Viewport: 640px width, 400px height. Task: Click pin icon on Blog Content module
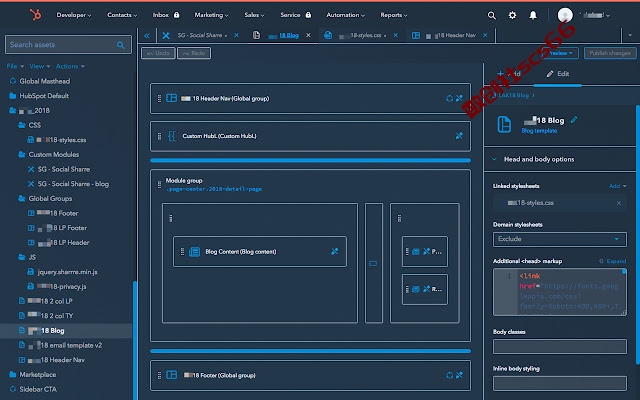[335, 251]
